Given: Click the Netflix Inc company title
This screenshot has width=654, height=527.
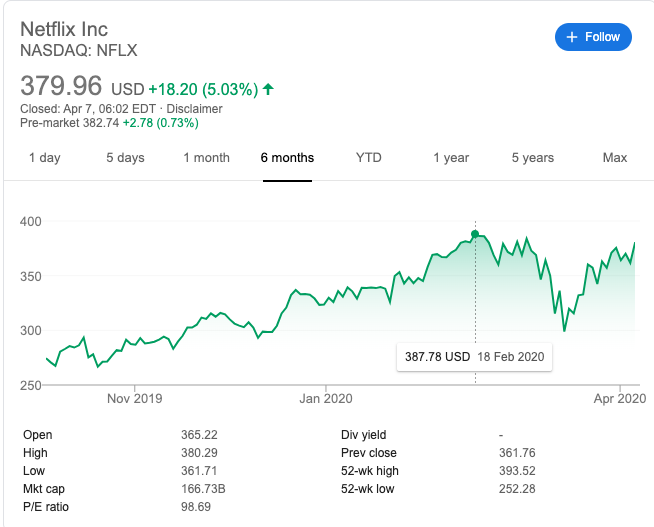Looking at the screenshot, I should coord(64,27).
